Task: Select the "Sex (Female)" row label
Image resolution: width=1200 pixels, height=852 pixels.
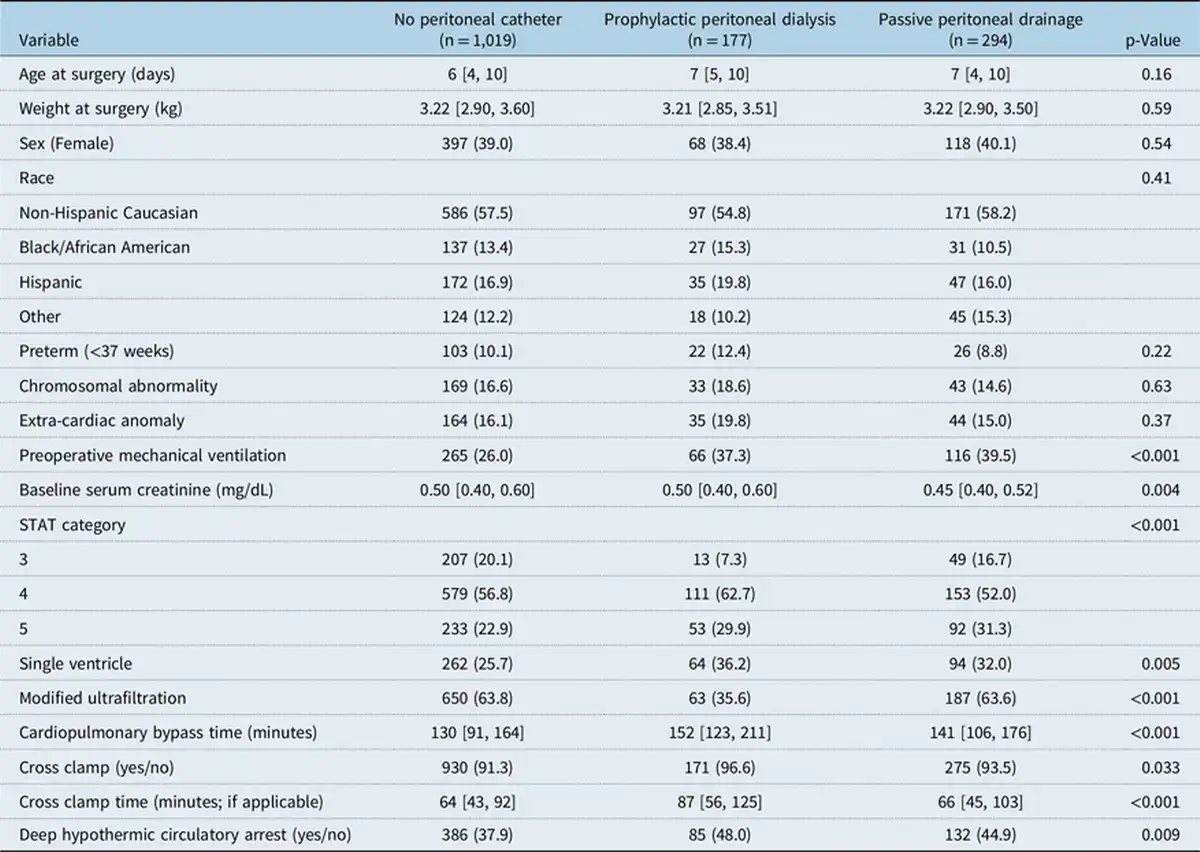Action: [x=67, y=143]
